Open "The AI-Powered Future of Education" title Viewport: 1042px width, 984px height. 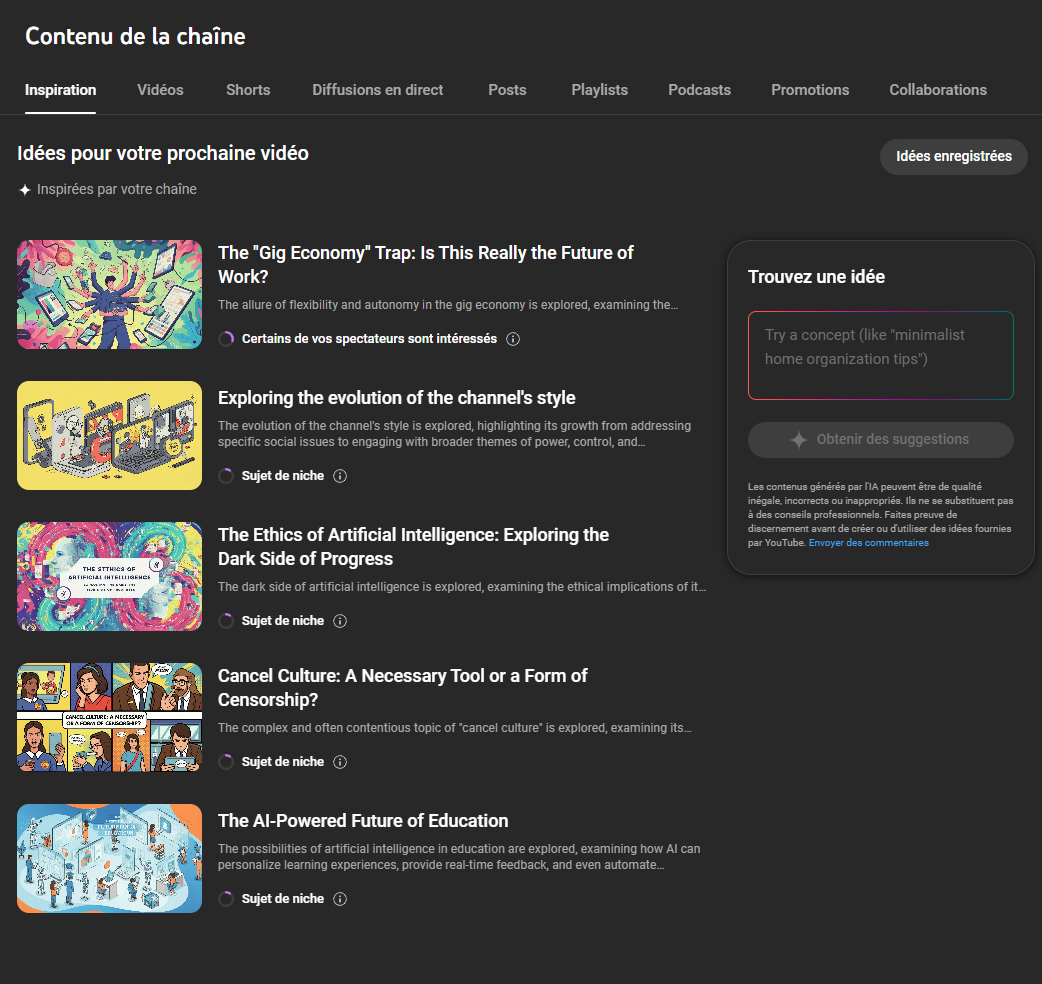point(363,821)
